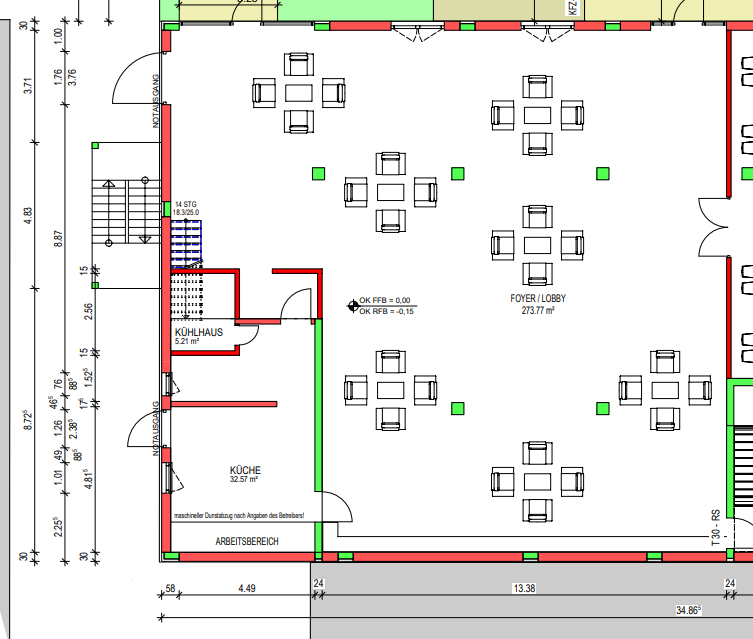Click the 2.38⁵ dimension value
This screenshot has width=753, height=639.
[73, 429]
